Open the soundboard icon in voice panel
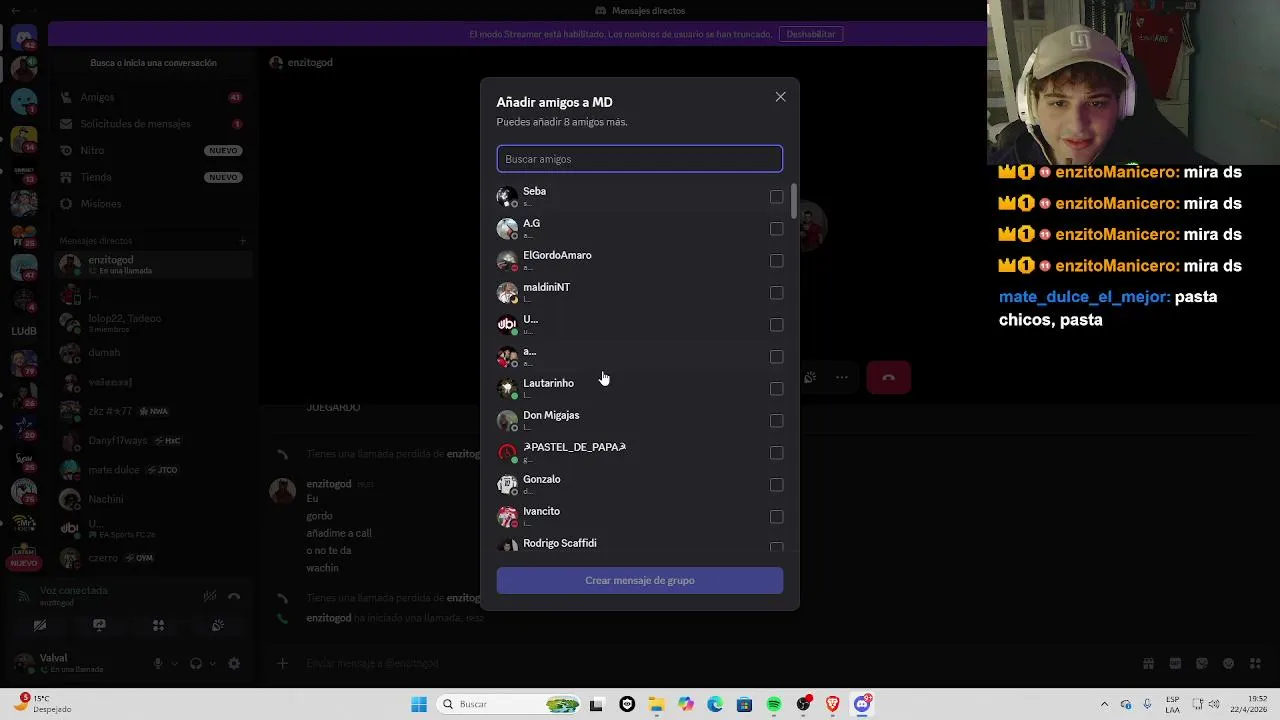 [x=217, y=626]
